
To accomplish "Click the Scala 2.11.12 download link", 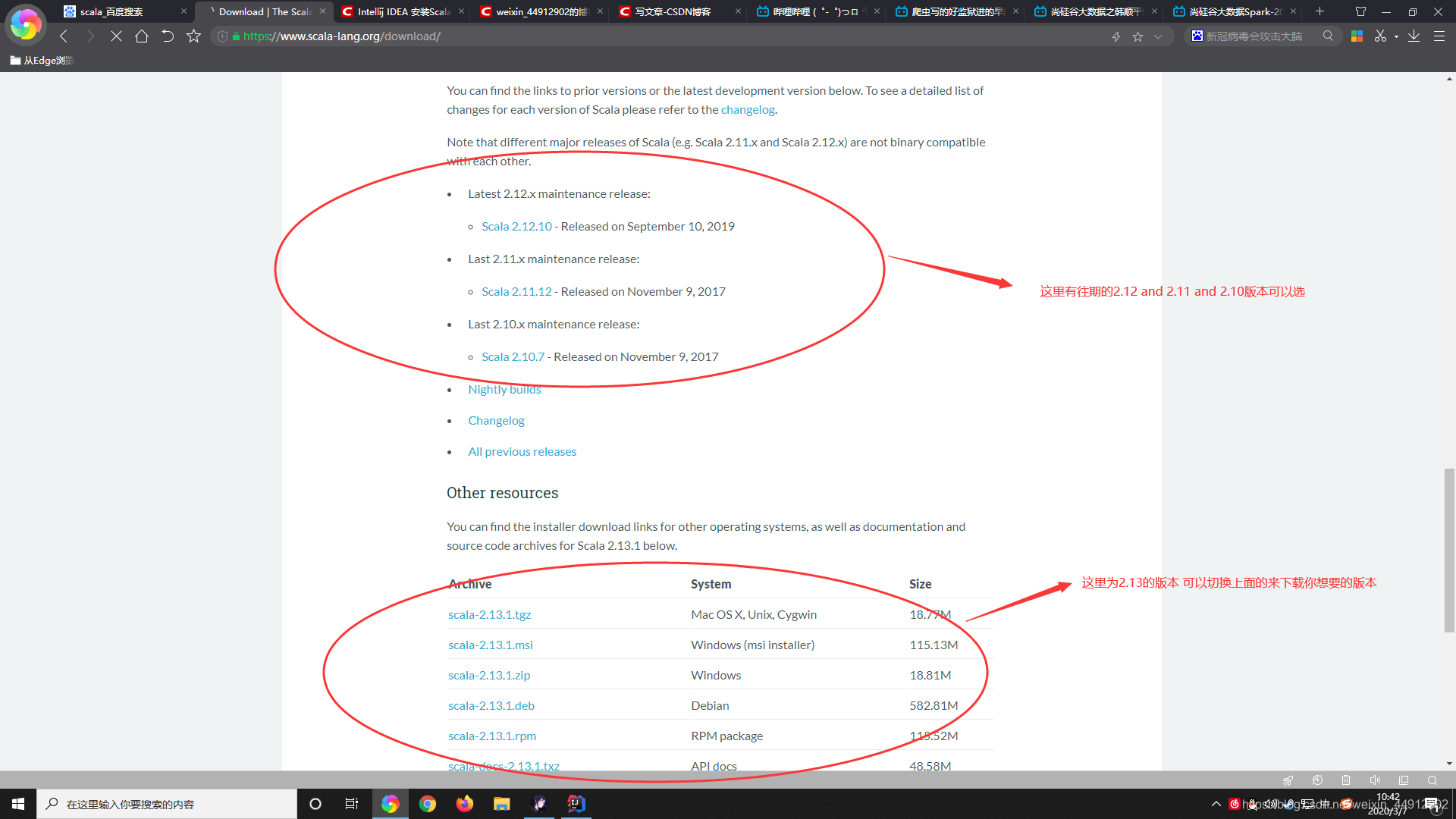I will click(x=516, y=291).
